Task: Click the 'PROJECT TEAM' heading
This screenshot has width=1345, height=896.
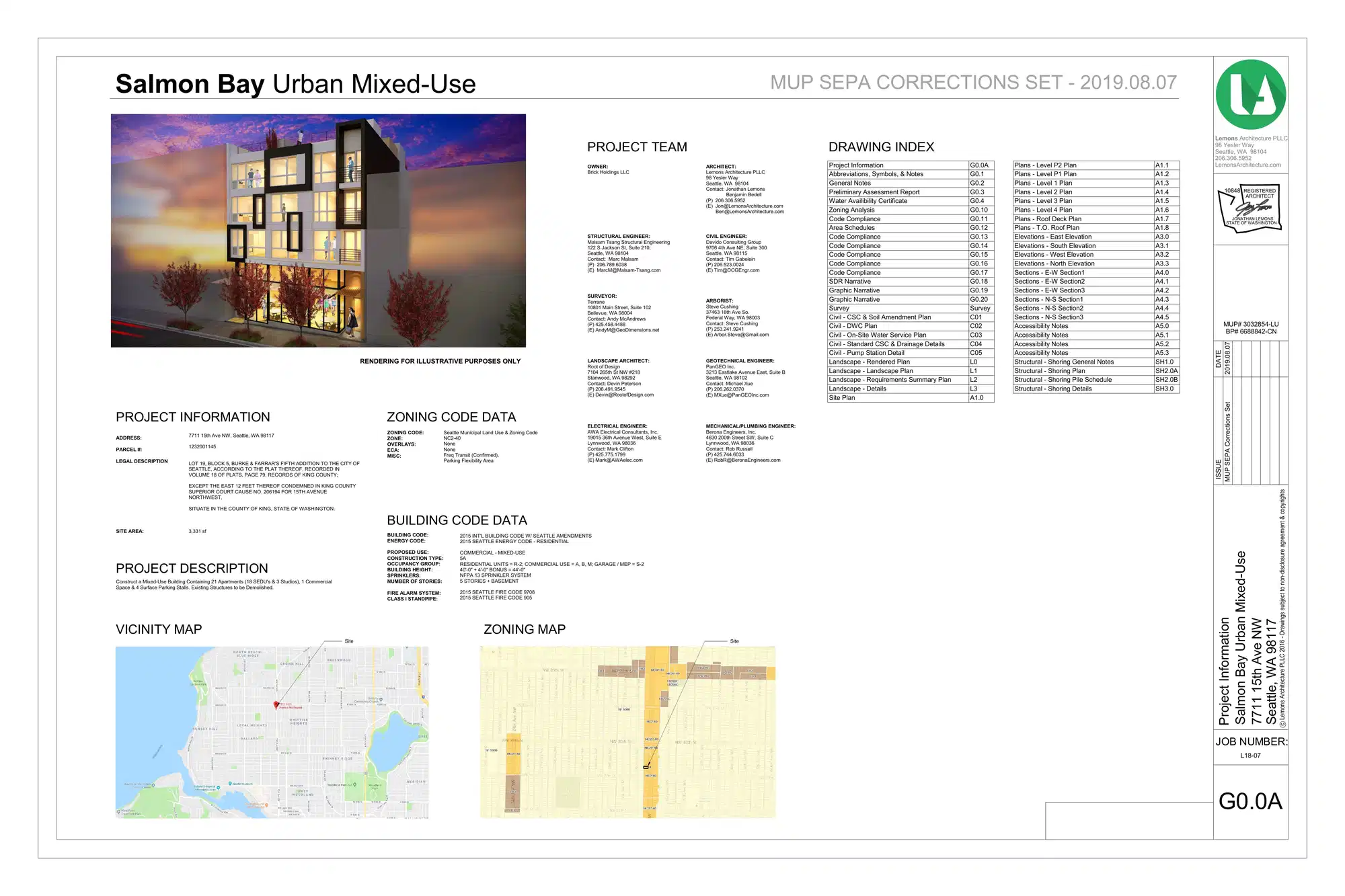Action: 637,147
